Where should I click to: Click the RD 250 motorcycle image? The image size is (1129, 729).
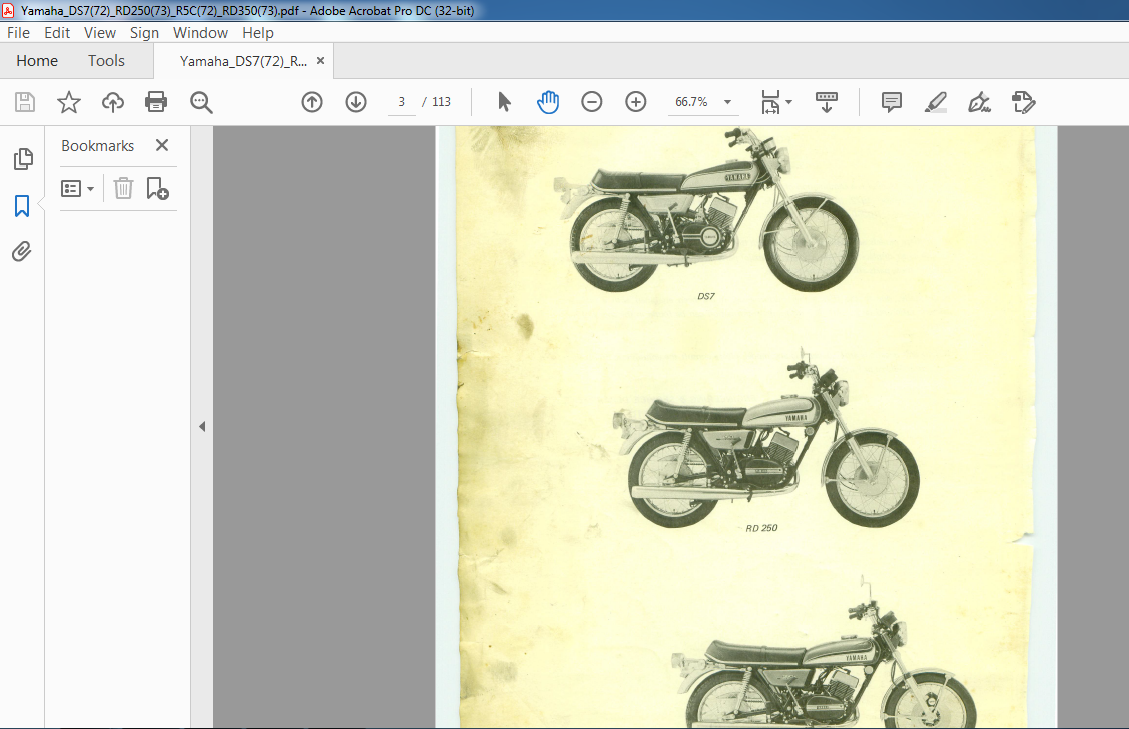tap(766, 439)
